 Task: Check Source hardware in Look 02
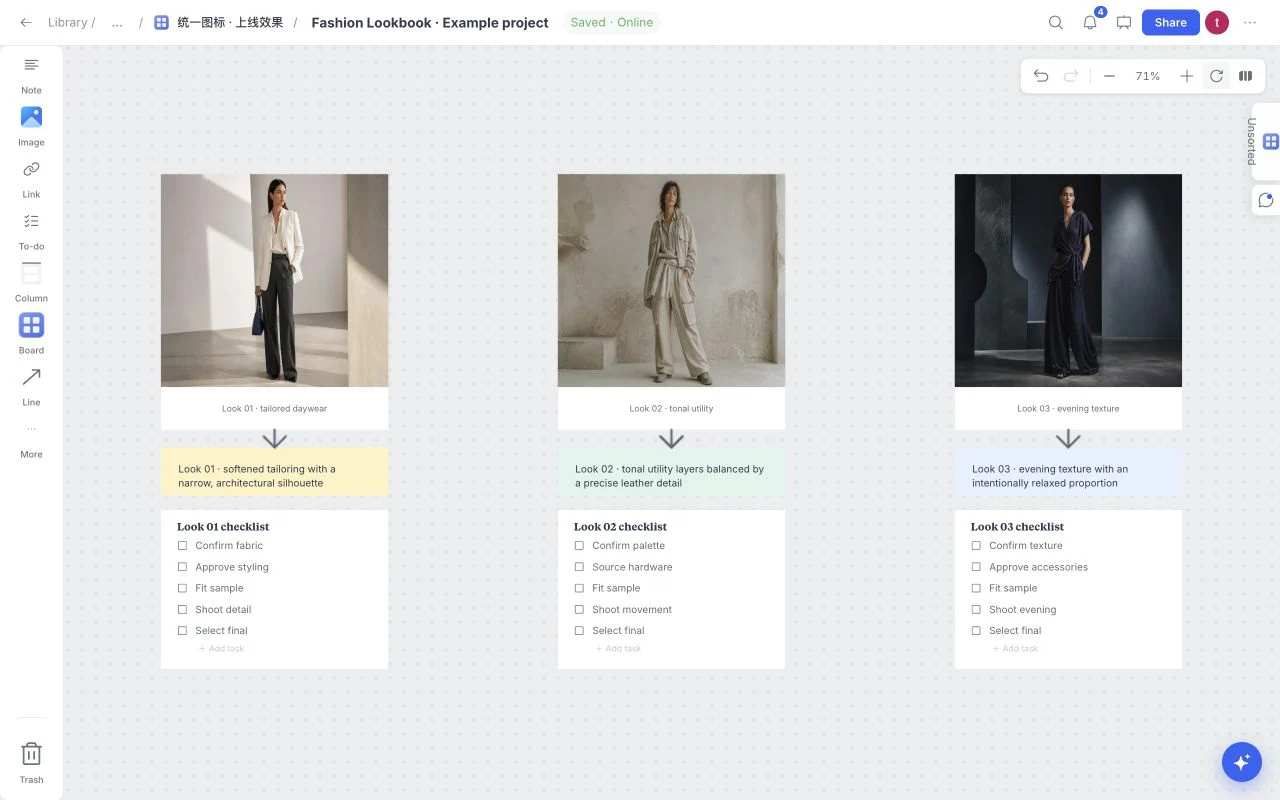tap(579, 567)
